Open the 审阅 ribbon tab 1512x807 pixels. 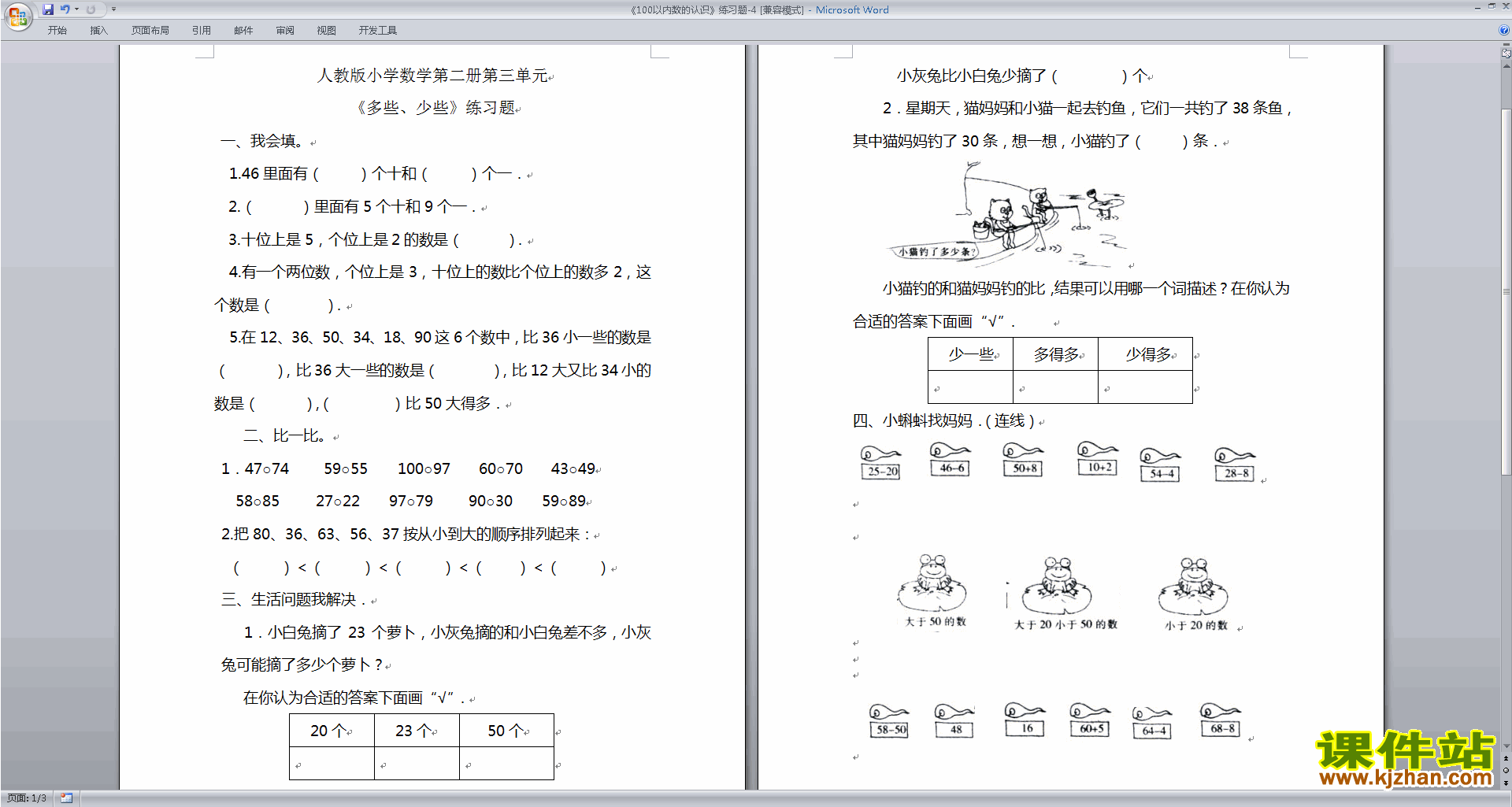pos(285,31)
